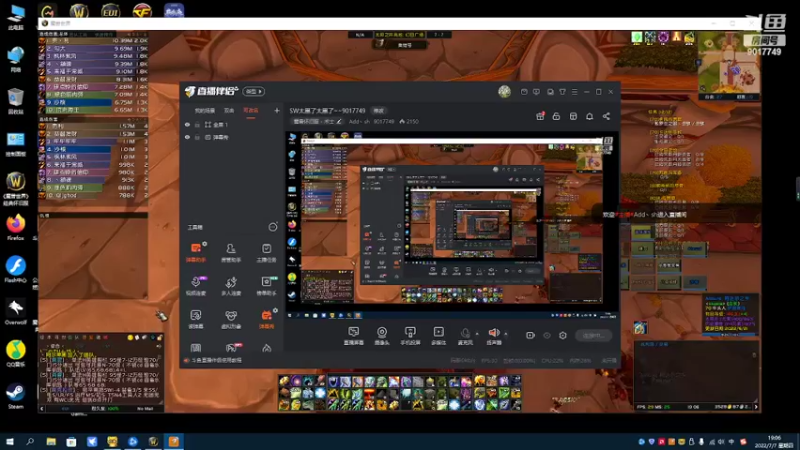The image size is (800, 450).
Task: Click the gift box icon with the red badge
Action: click(x=540, y=116)
